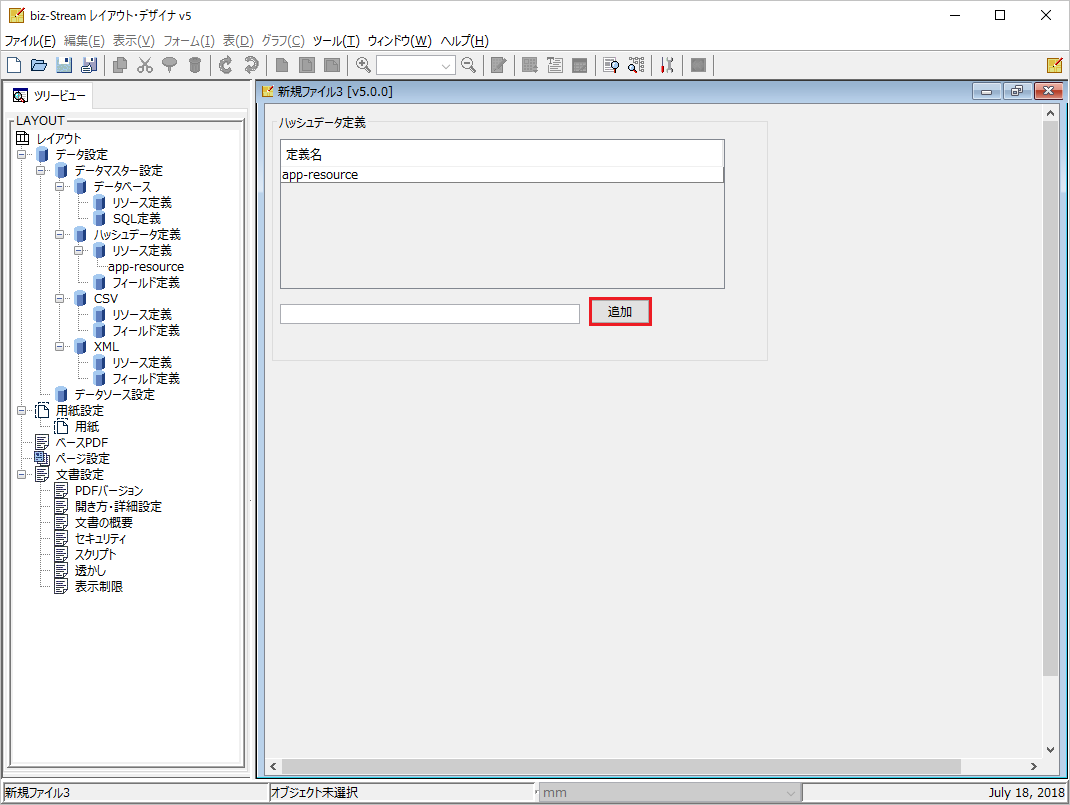Click the document search preview icon
1070x805 pixels.
[611, 65]
